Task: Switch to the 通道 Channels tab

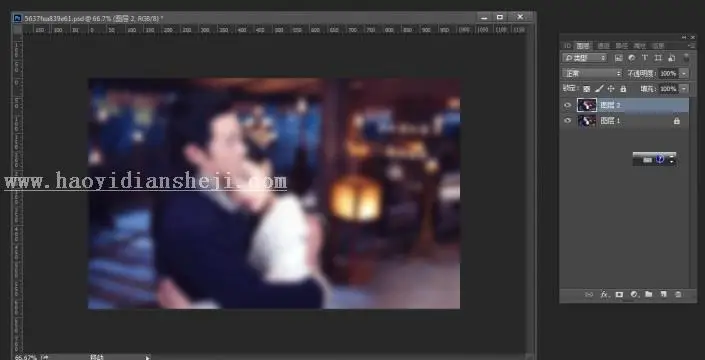Action: tap(602, 46)
